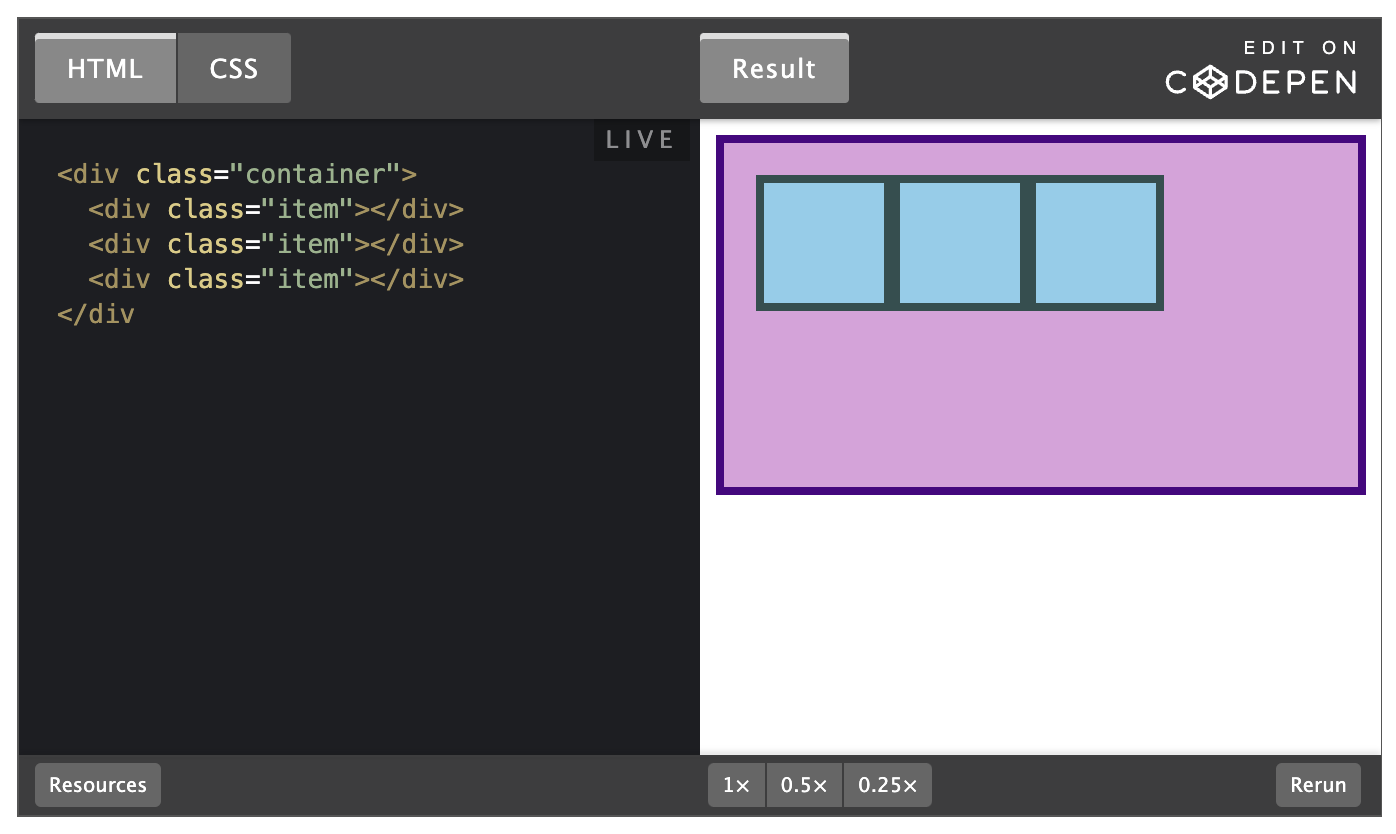Set result zoom to 1×
Image resolution: width=1396 pixels, height=834 pixels.
pyautogui.click(x=737, y=785)
